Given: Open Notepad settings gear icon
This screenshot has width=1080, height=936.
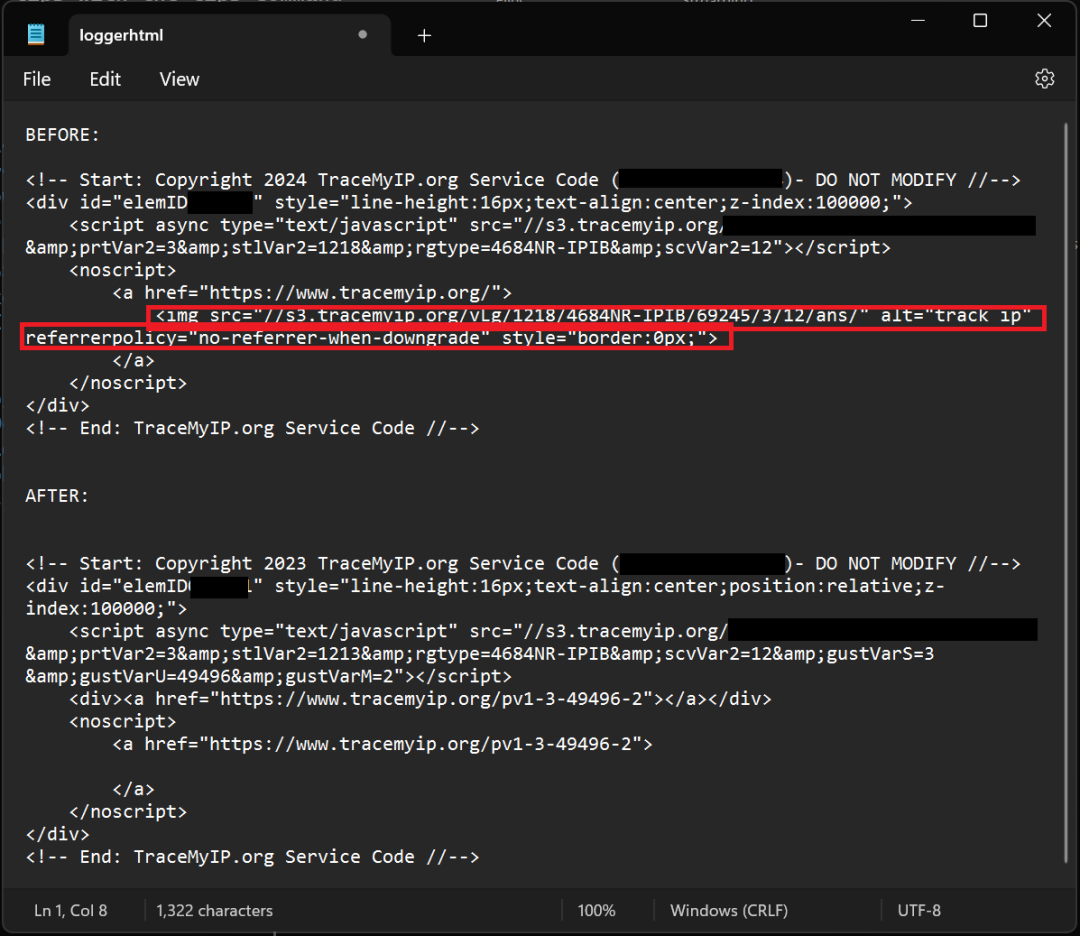Looking at the screenshot, I should point(1044,79).
